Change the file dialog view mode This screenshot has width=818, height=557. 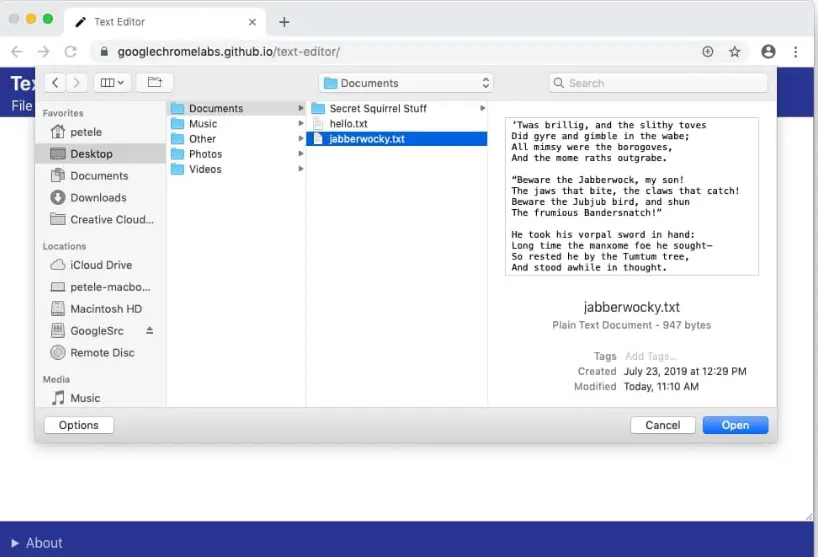point(112,82)
